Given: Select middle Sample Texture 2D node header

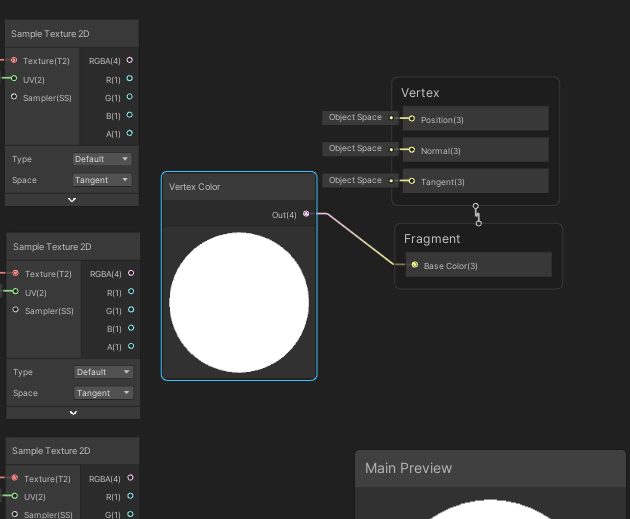Looking at the screenshot, I should (x=73, y=247).
